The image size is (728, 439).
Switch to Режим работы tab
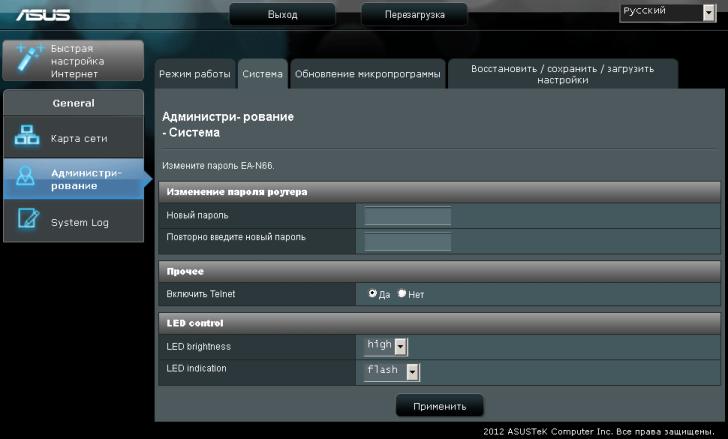coord(194,74)
